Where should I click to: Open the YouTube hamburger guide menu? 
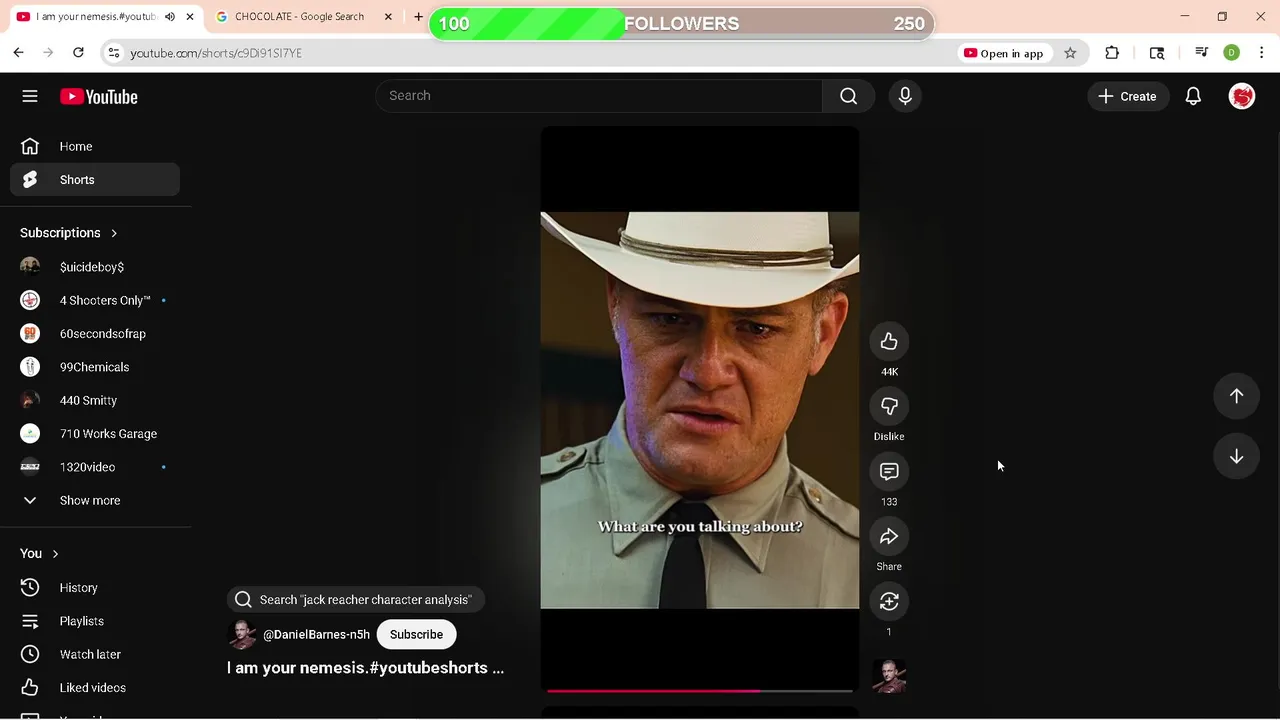coord(30,96)
